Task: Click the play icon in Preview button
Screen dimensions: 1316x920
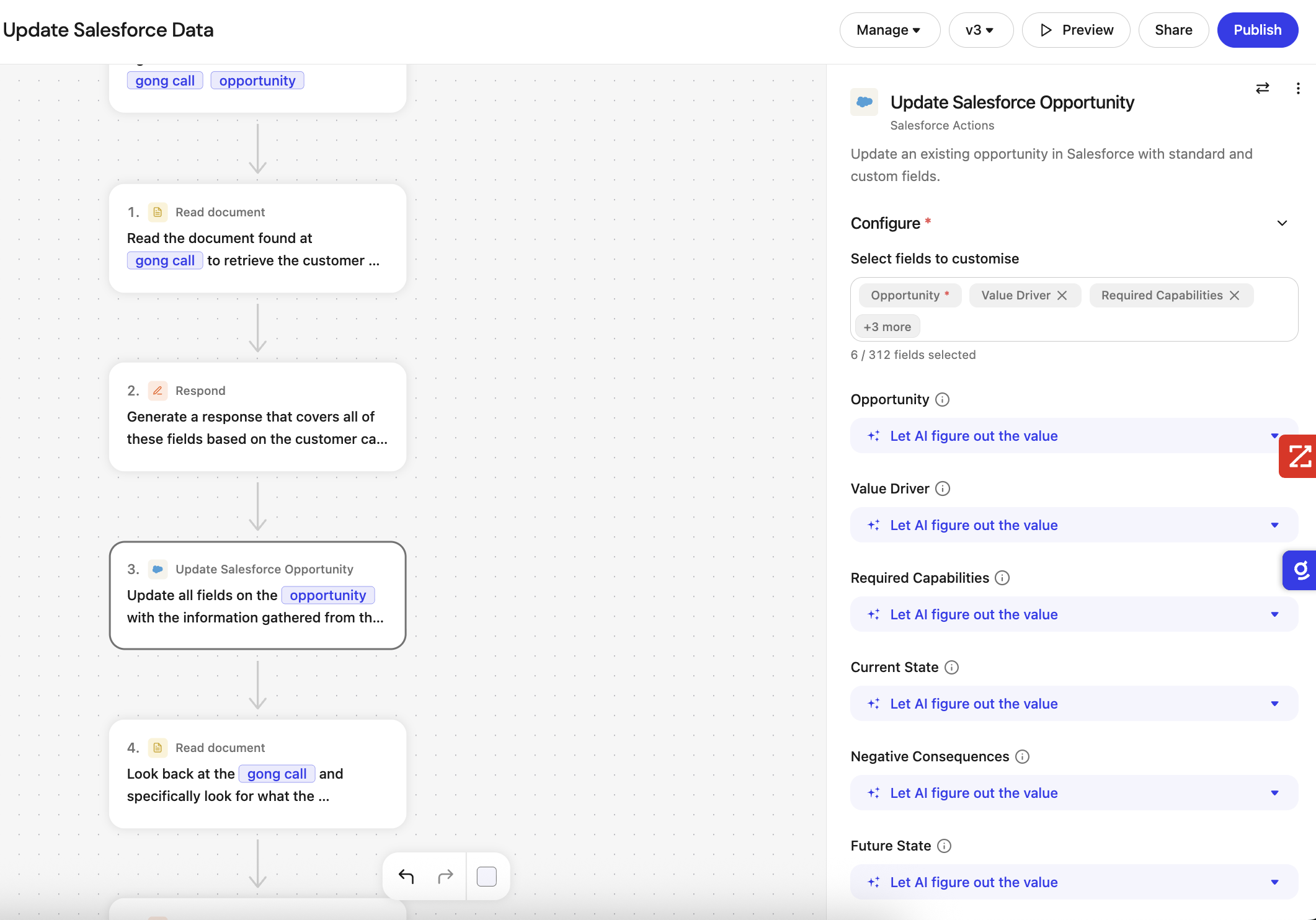Action: [1046, 30]
